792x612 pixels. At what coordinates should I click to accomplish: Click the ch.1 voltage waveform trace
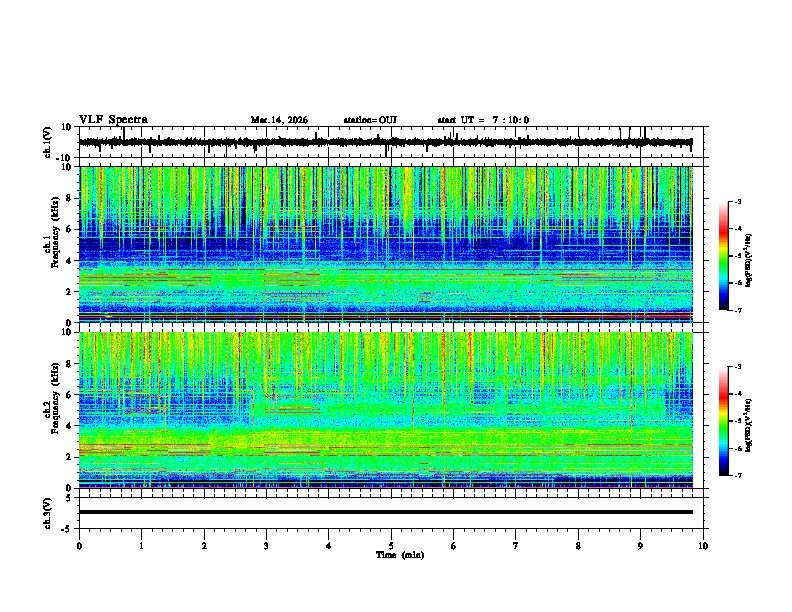[385, 142]
